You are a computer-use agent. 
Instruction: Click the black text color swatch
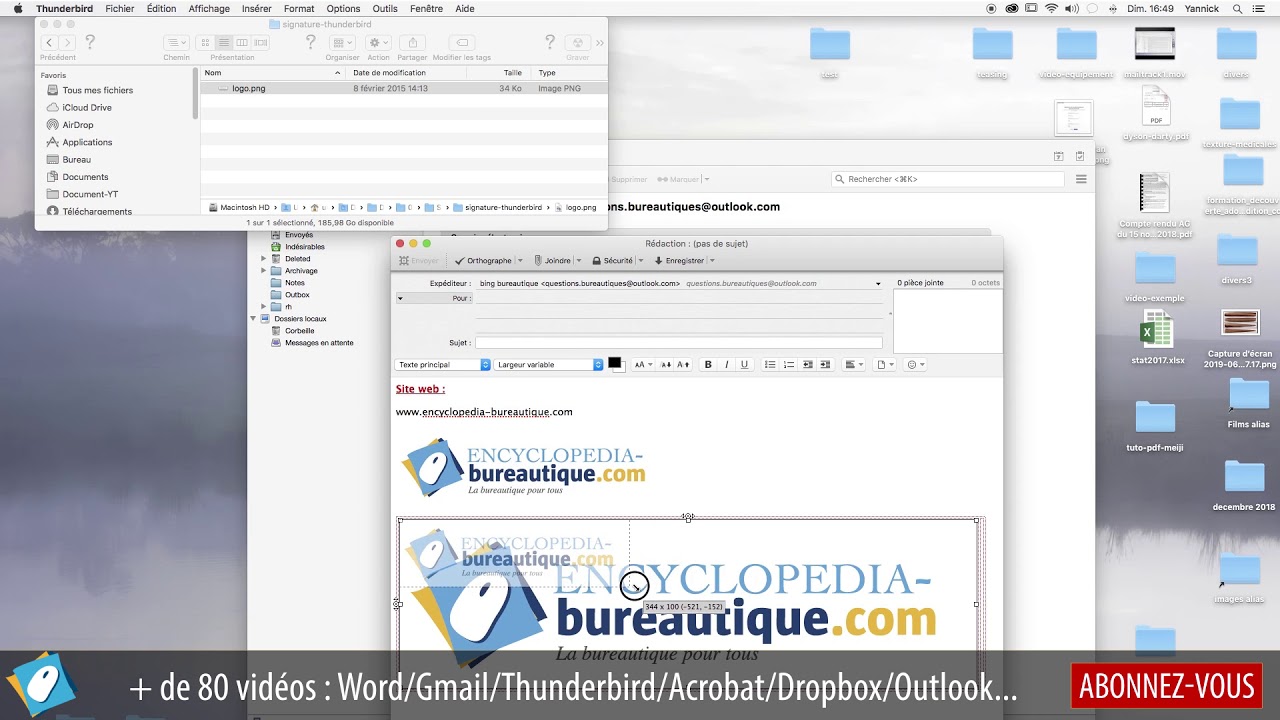[615, 363]
